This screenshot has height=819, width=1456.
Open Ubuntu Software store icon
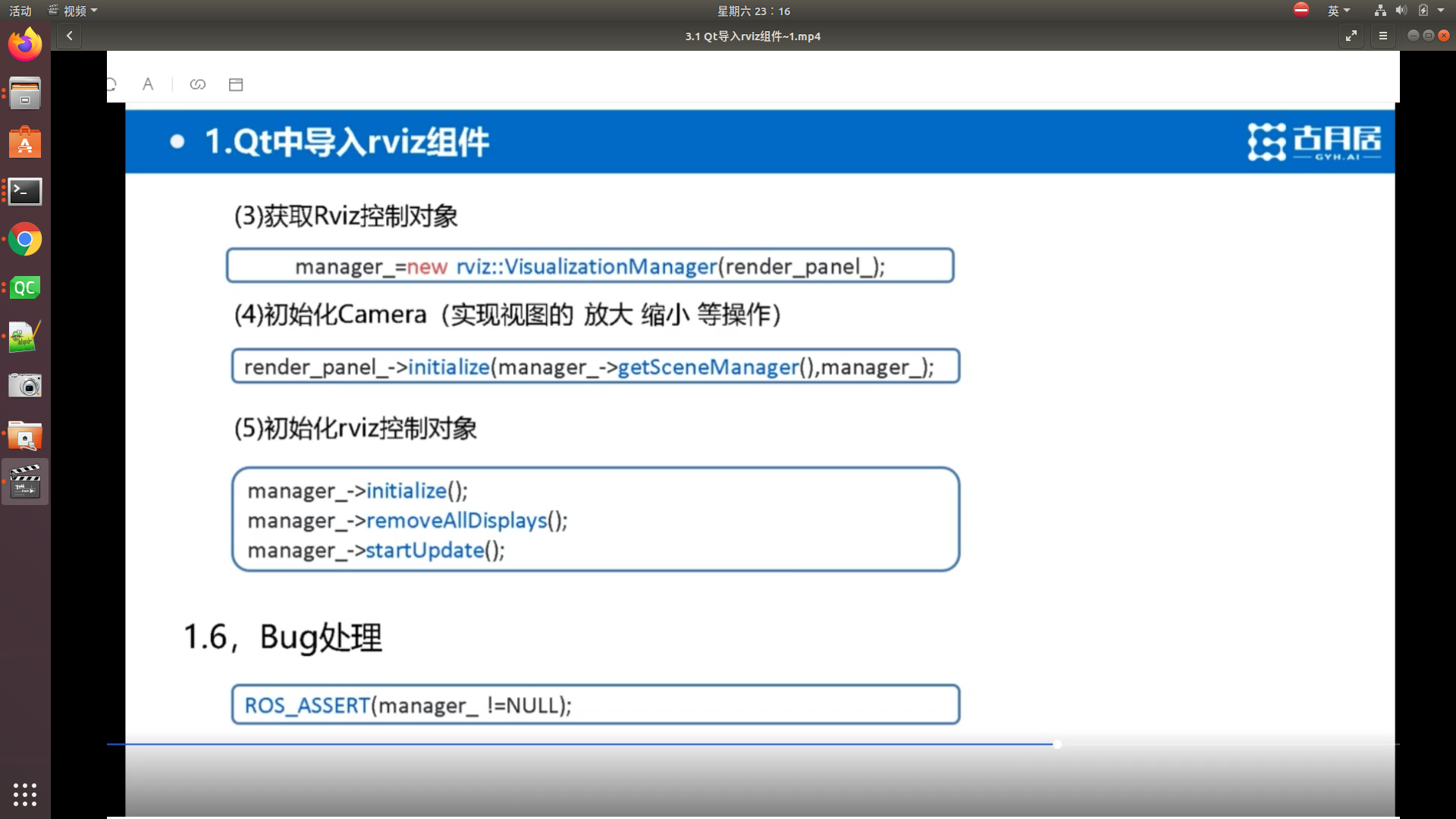coord(25,143)
